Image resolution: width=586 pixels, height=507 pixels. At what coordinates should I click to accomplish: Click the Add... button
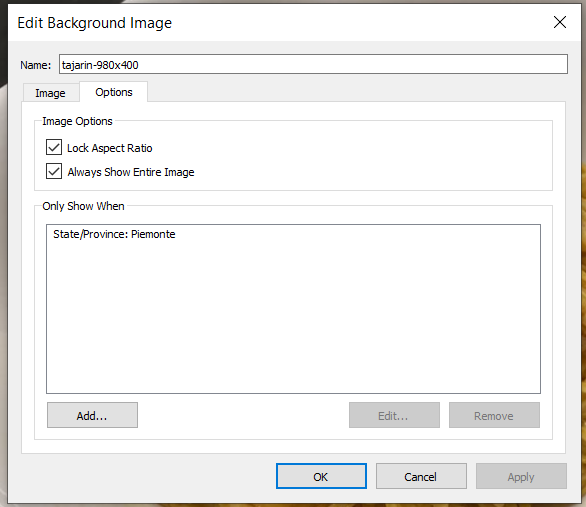coord(92,415)
